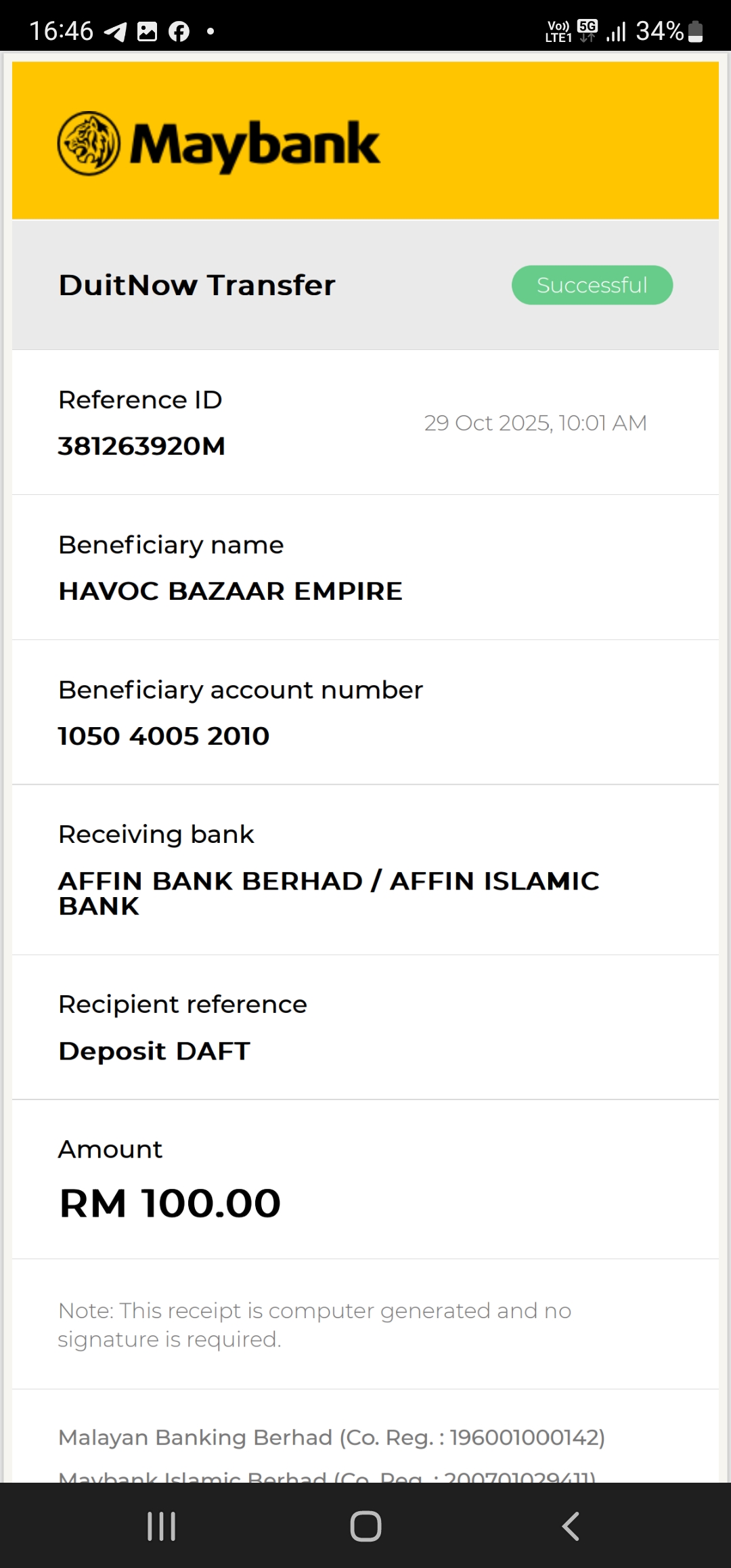Tap the Telegram notification icon
Screen dimensions: 731x1568
[116, 31]
